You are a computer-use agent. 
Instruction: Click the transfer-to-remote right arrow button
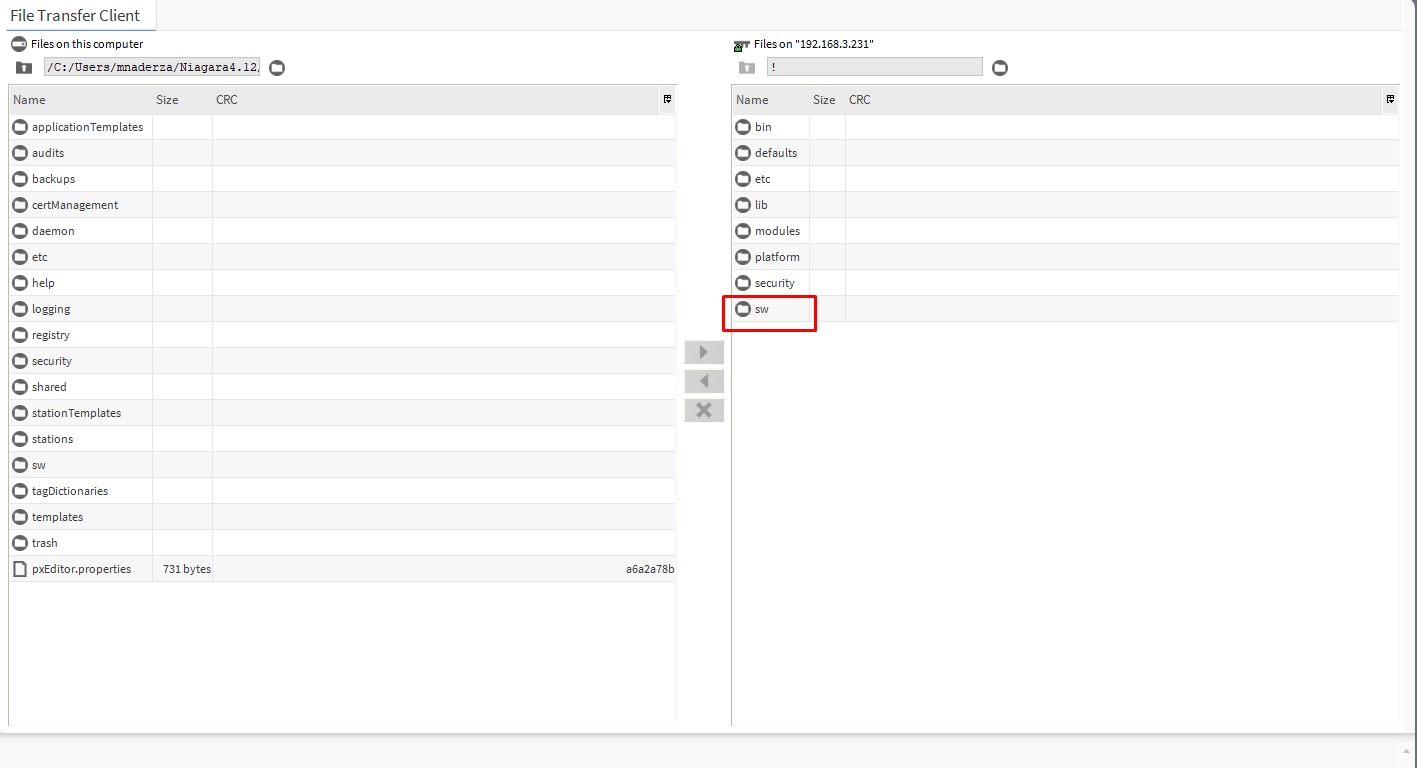click(704, 352)
